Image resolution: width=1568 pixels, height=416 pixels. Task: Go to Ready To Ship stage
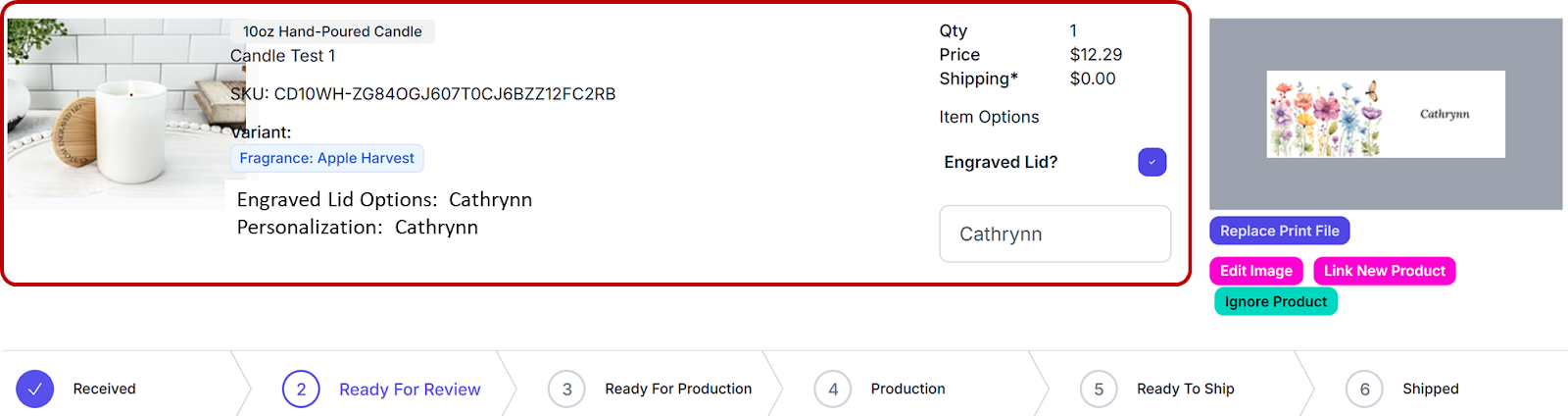pos(1185,390)
